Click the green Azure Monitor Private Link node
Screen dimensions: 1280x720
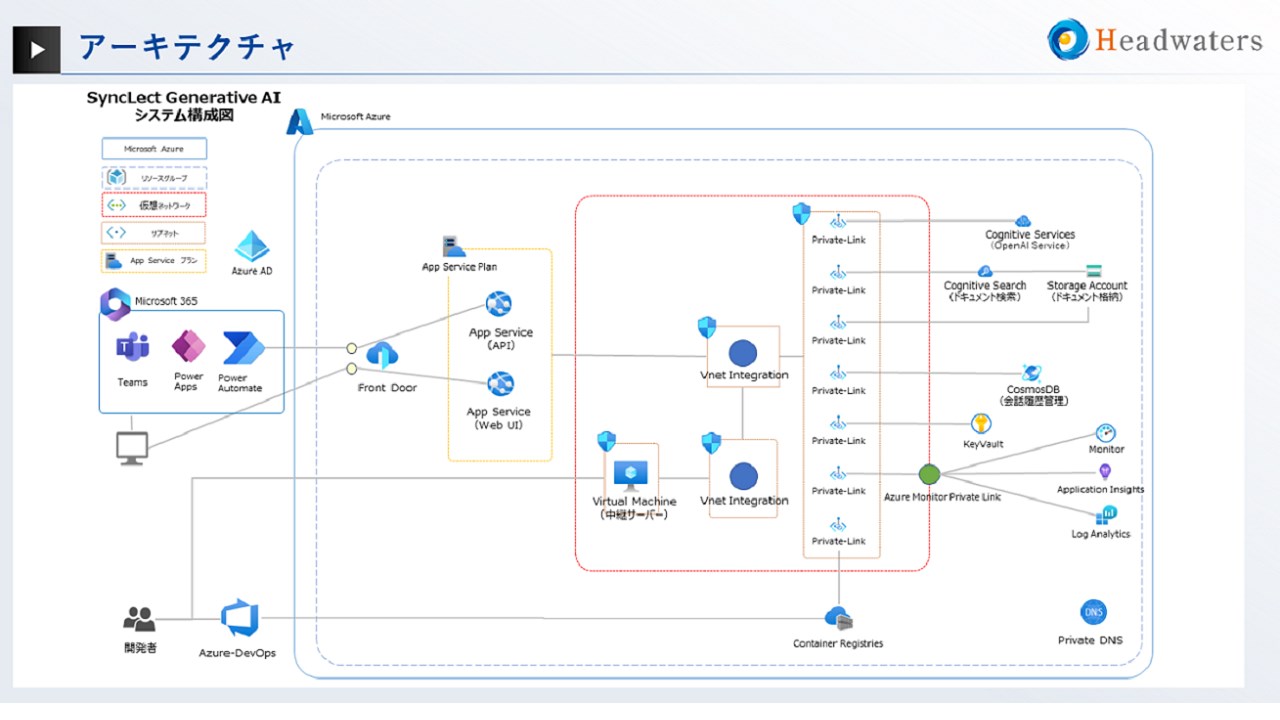tap(929, 474)
